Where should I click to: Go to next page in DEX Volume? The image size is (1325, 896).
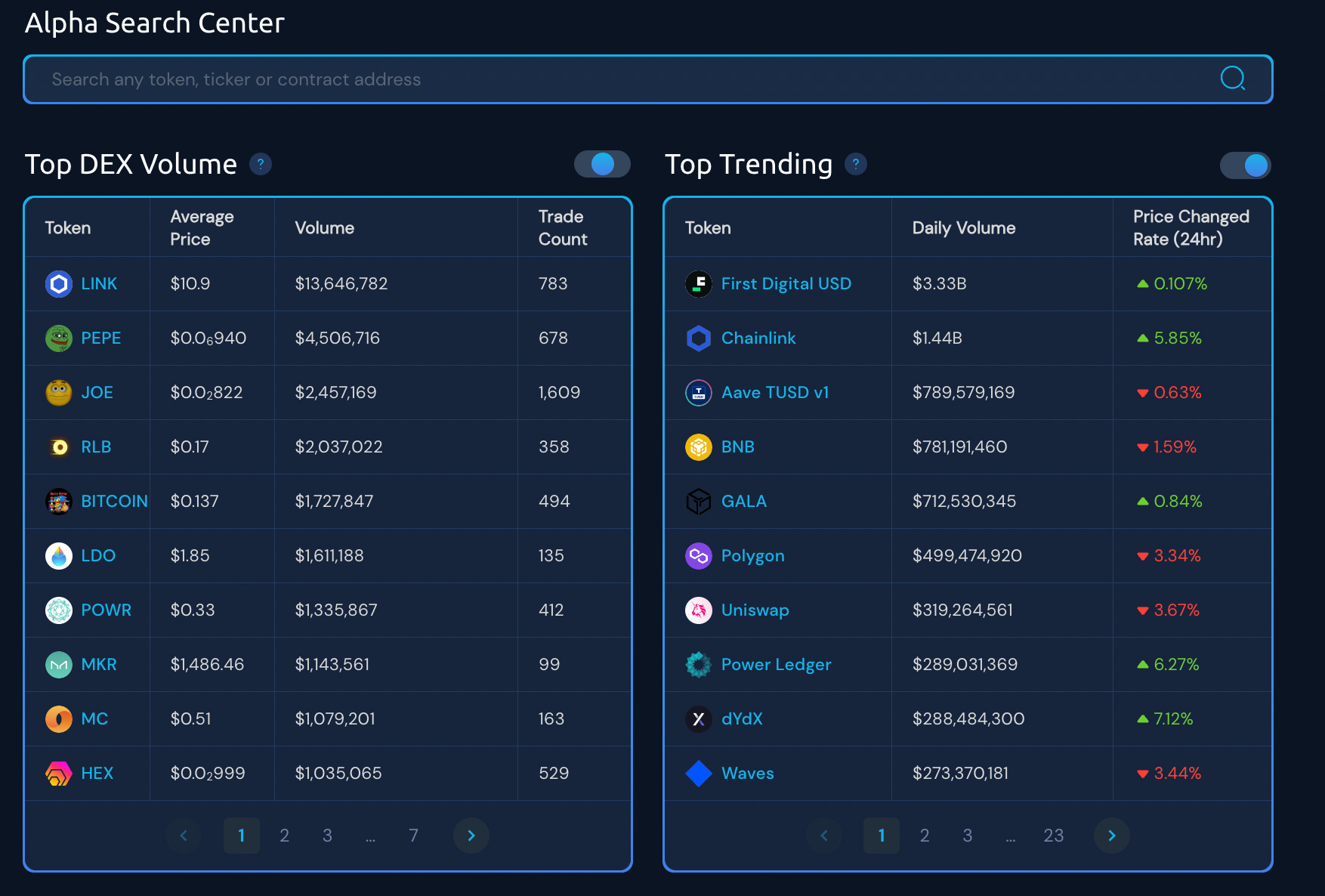(471, 836)
